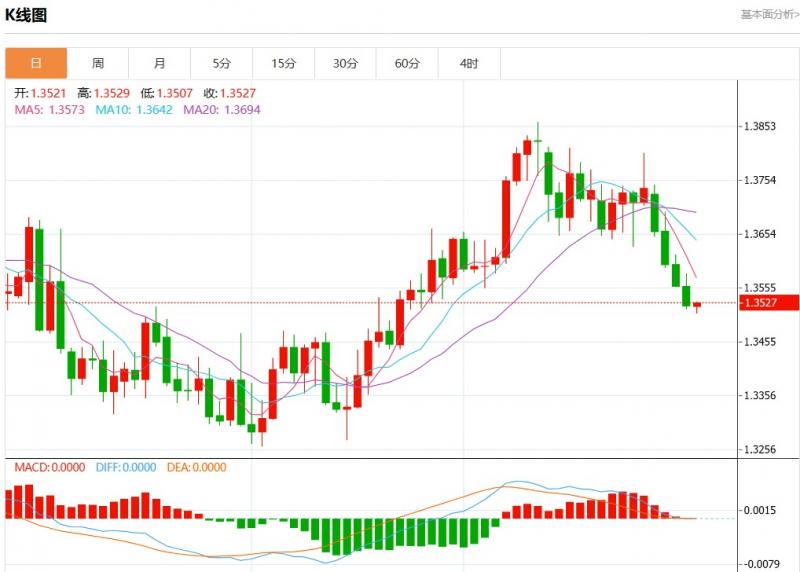
Task: Switch to the 4时 four-hour tab
Action: [469, 63]
